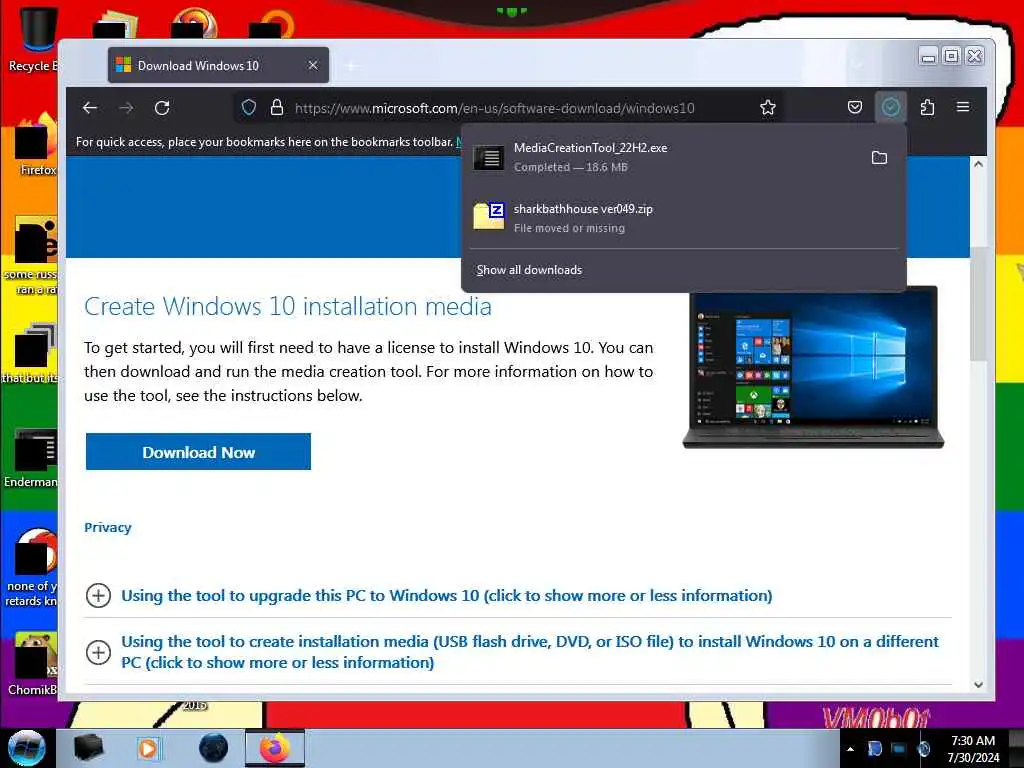
Task: Show MediaCreationTool in its folder
Action: [x=879, y=157]
